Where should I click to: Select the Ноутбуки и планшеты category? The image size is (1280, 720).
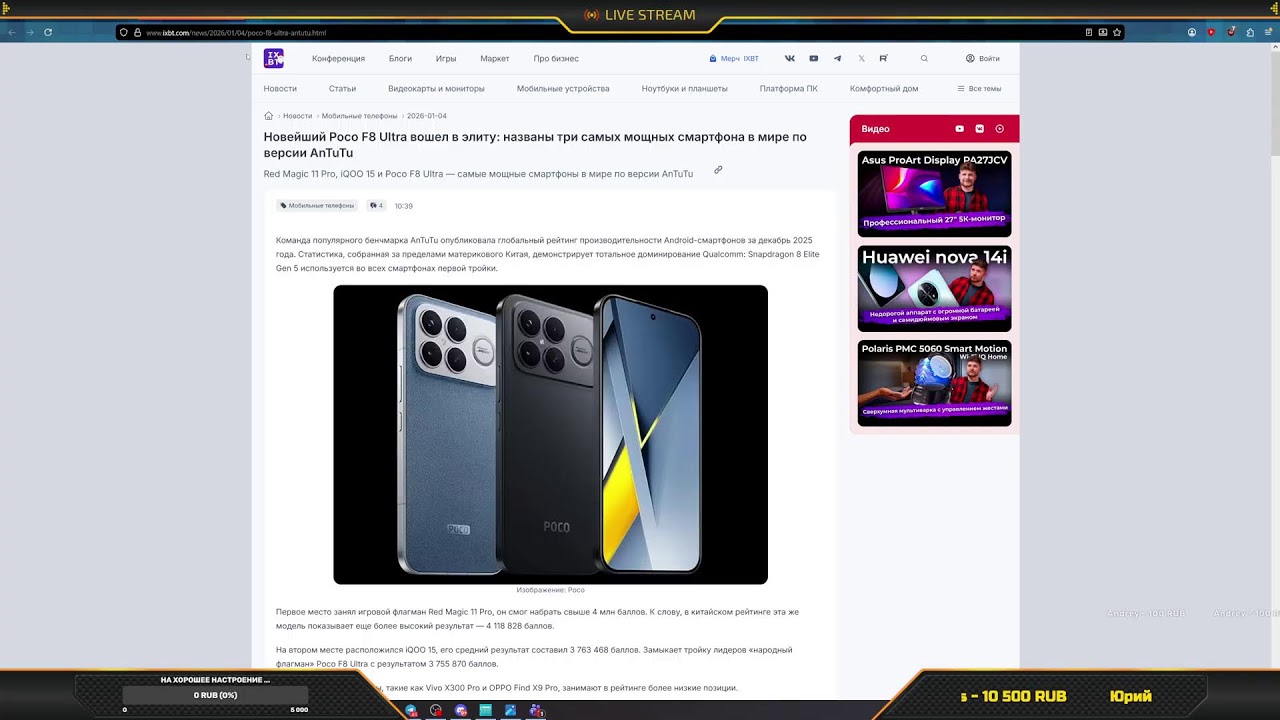[685, 89]
